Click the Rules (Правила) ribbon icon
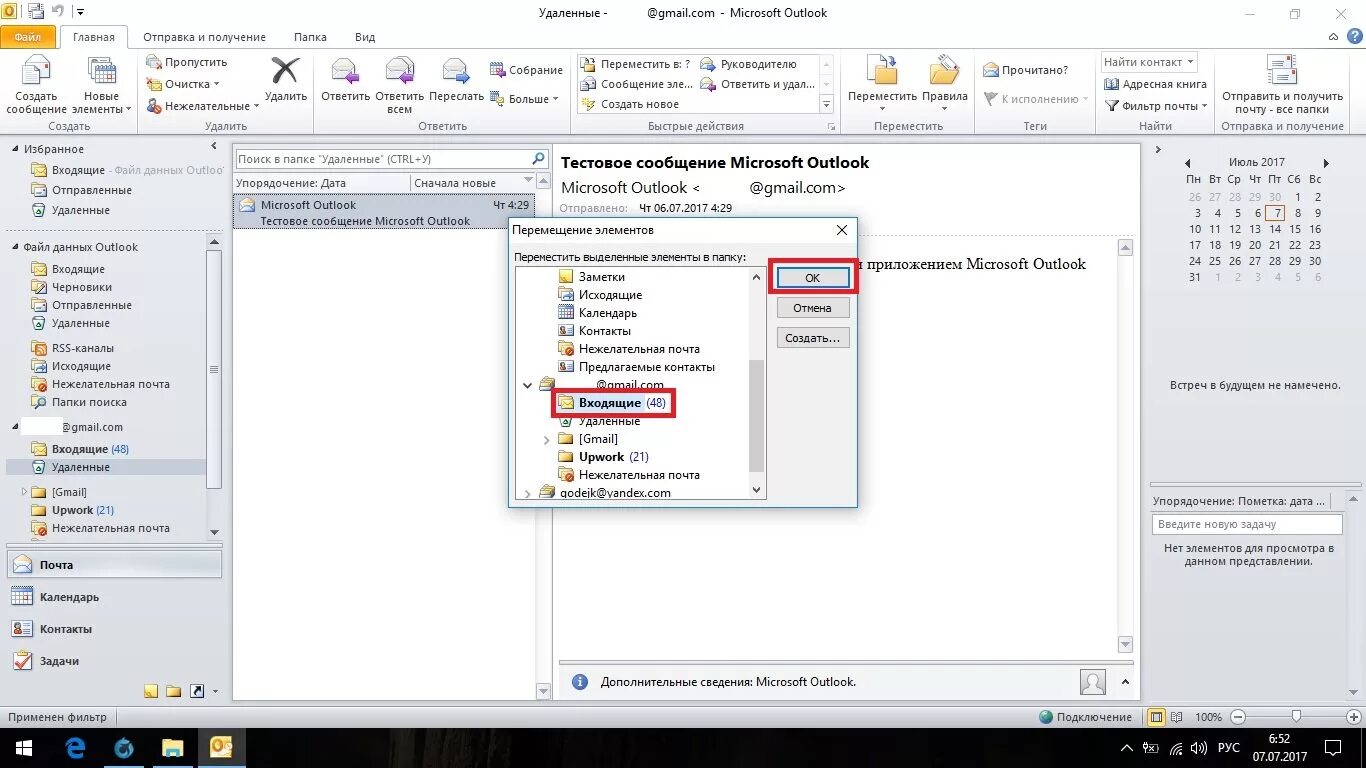 click(944, 71)
